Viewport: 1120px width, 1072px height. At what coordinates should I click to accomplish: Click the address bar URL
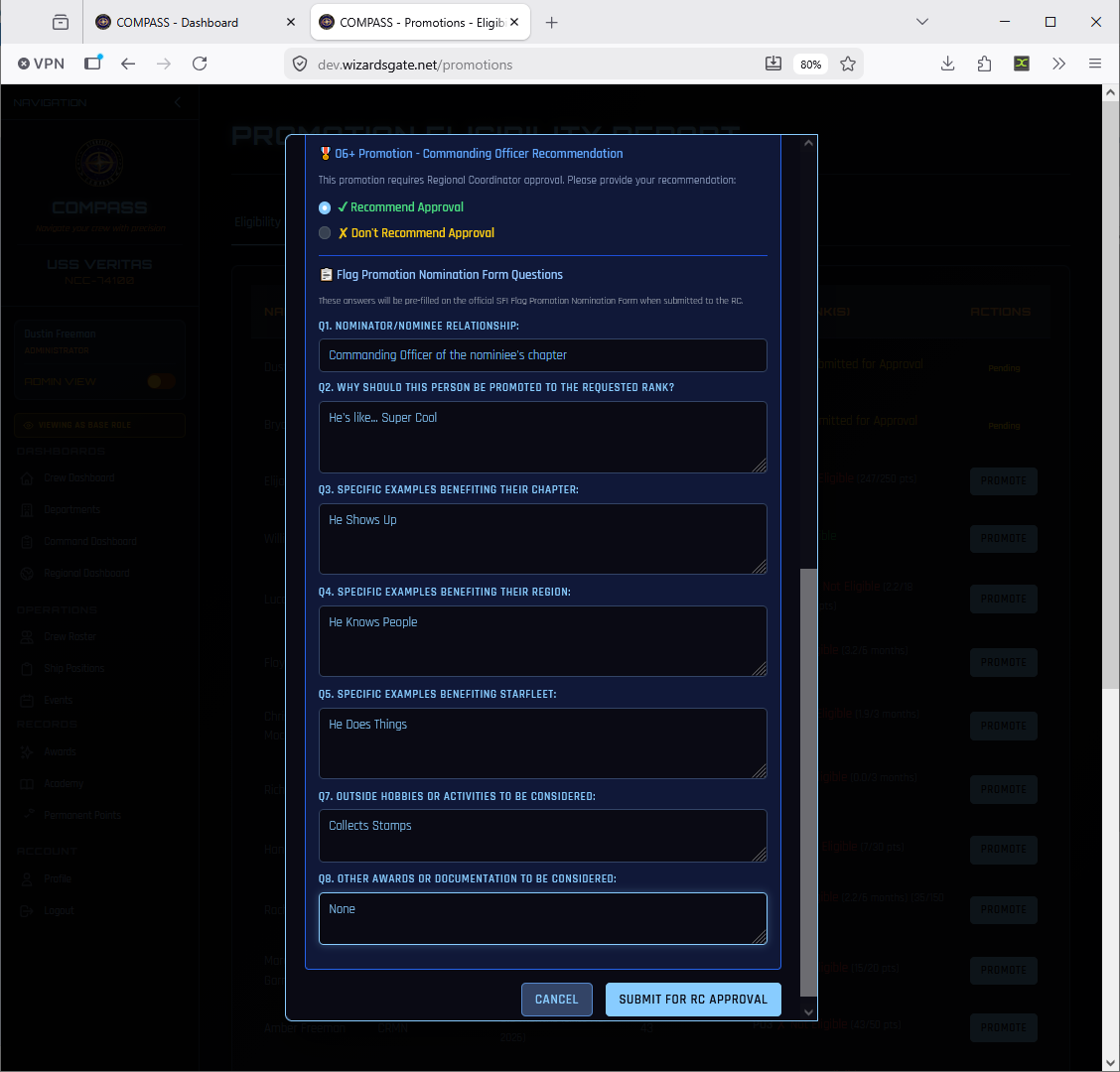(415, 65)
